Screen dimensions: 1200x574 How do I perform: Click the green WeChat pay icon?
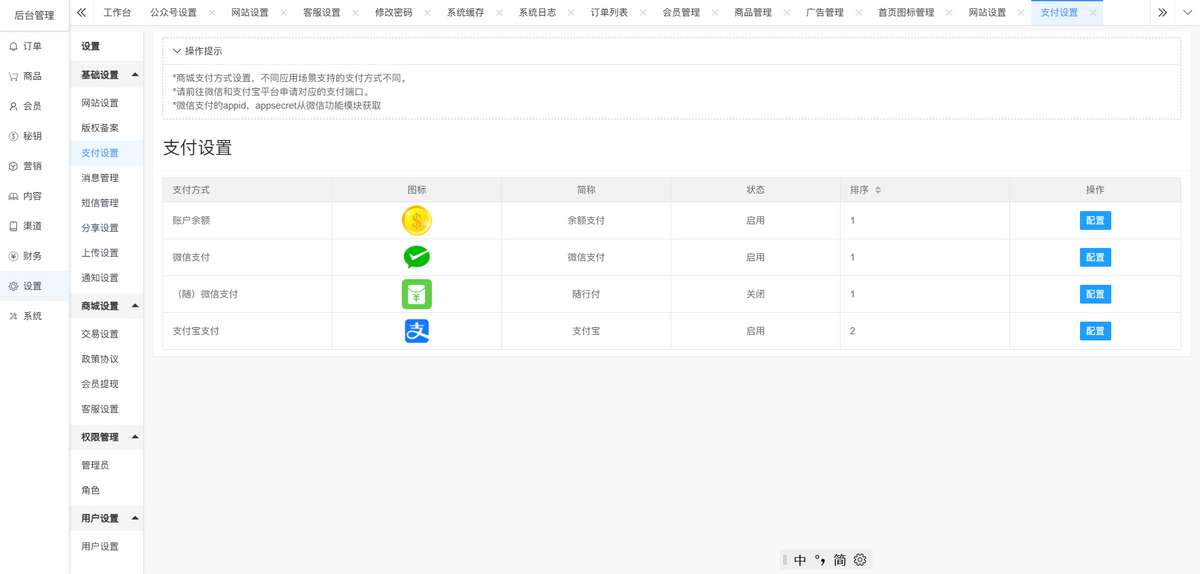coord(417,258)
